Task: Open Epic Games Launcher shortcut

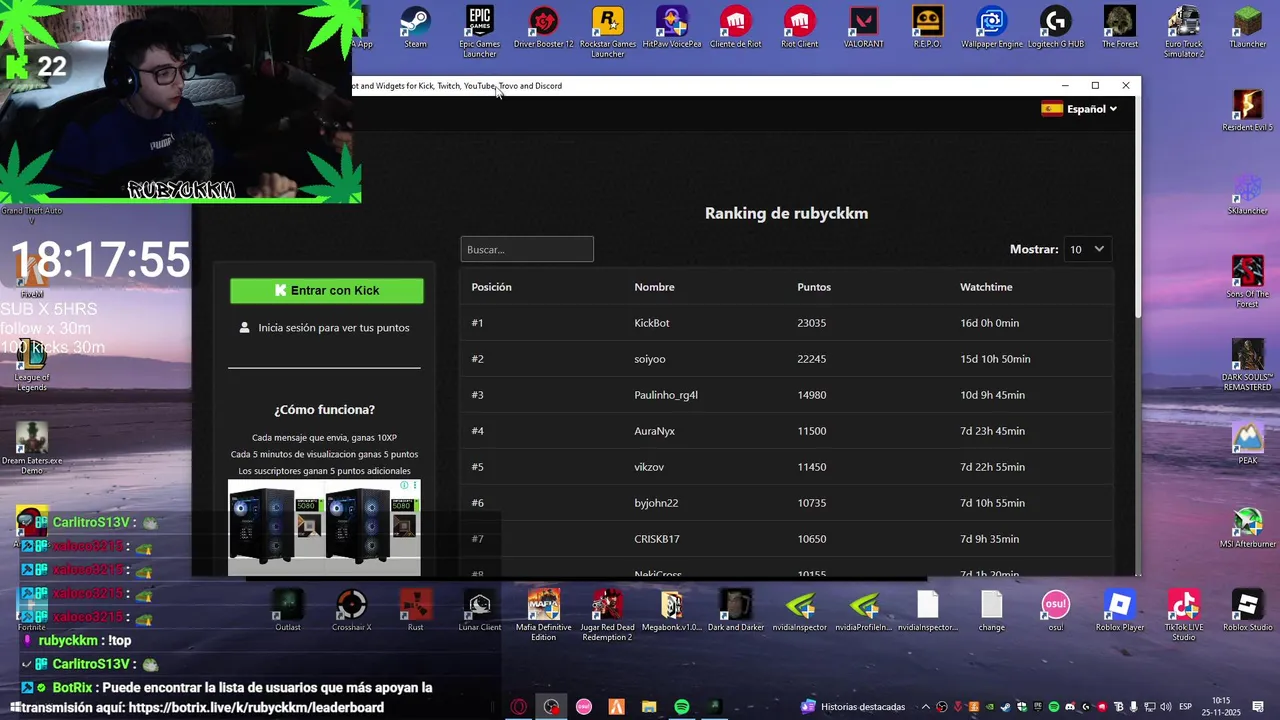Action: click(480, 31)
